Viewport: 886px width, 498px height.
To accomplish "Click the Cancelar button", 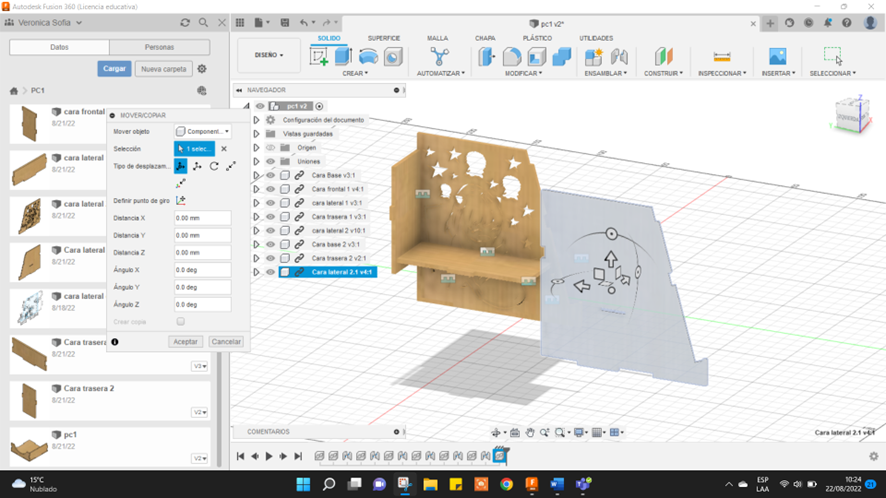I will click(x=226, y=342).
